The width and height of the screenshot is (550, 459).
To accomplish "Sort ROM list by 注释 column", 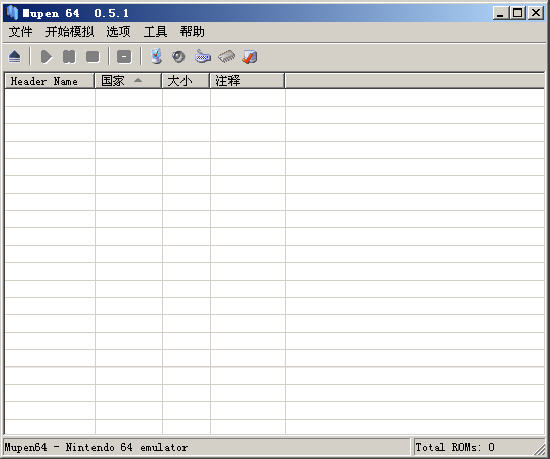I will click(247, 81).
